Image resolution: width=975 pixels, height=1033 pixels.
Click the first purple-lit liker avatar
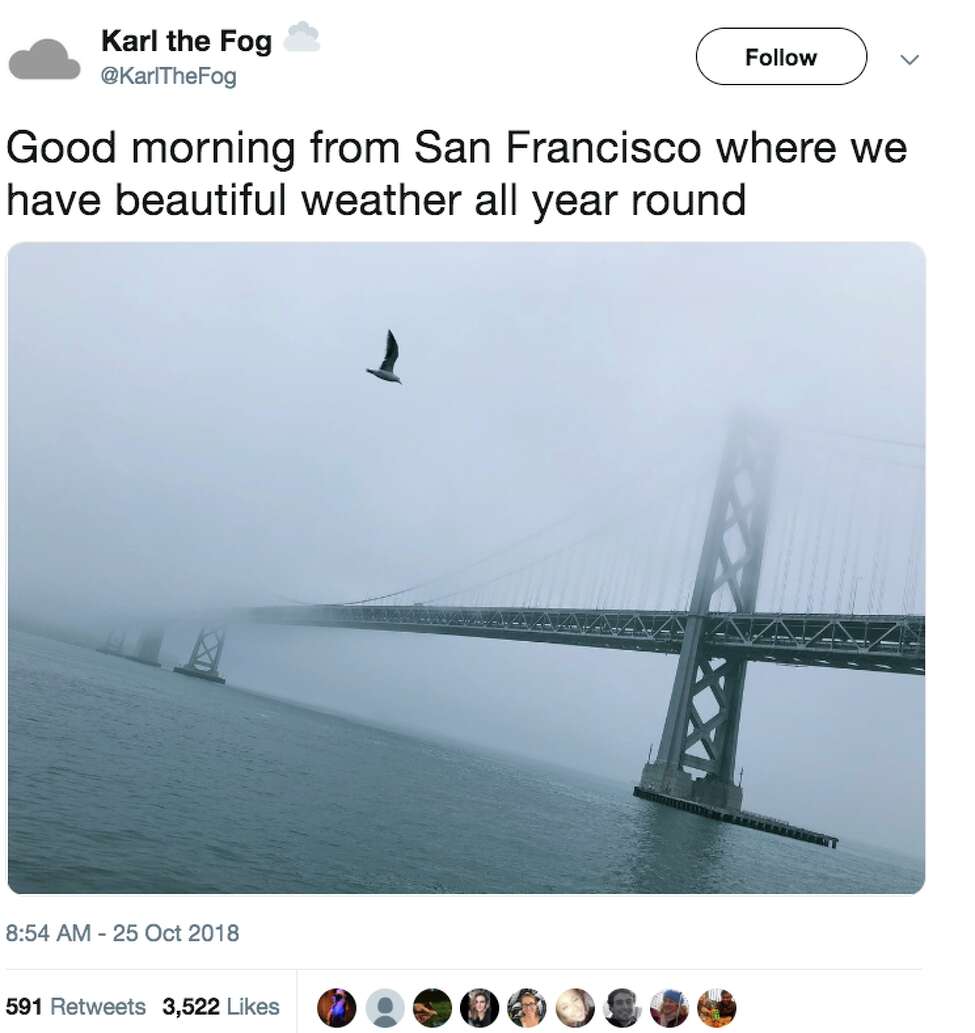coord(336,1007)
